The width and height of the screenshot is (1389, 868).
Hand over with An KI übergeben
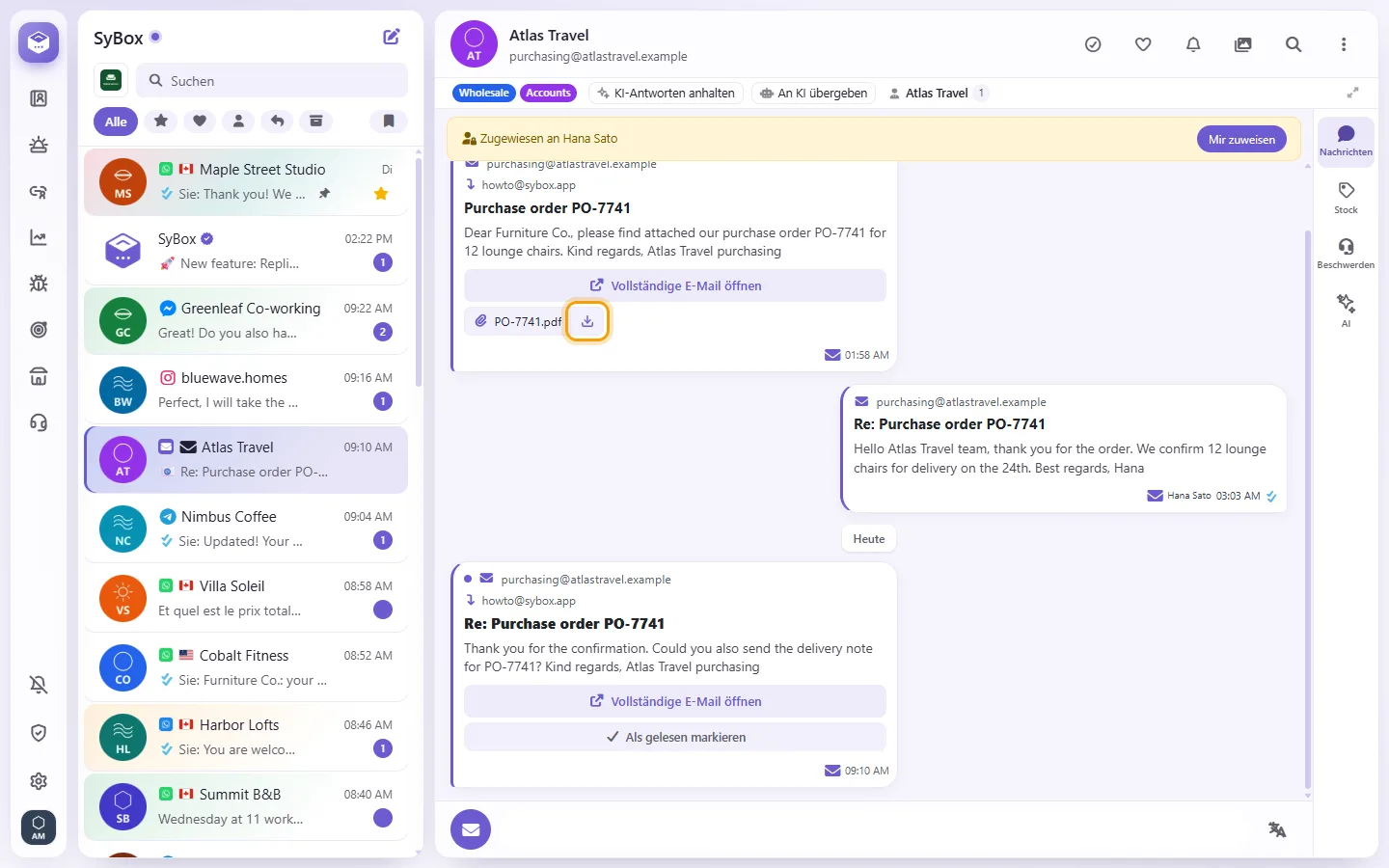[x=814, y=94]
